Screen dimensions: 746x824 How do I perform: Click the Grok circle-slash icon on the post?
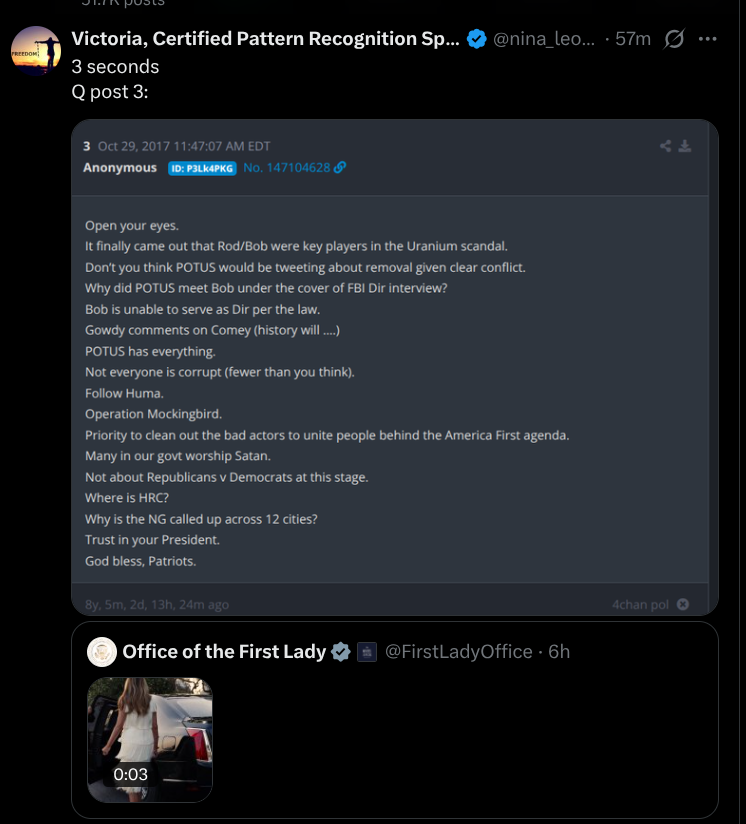tap(674, 40)
